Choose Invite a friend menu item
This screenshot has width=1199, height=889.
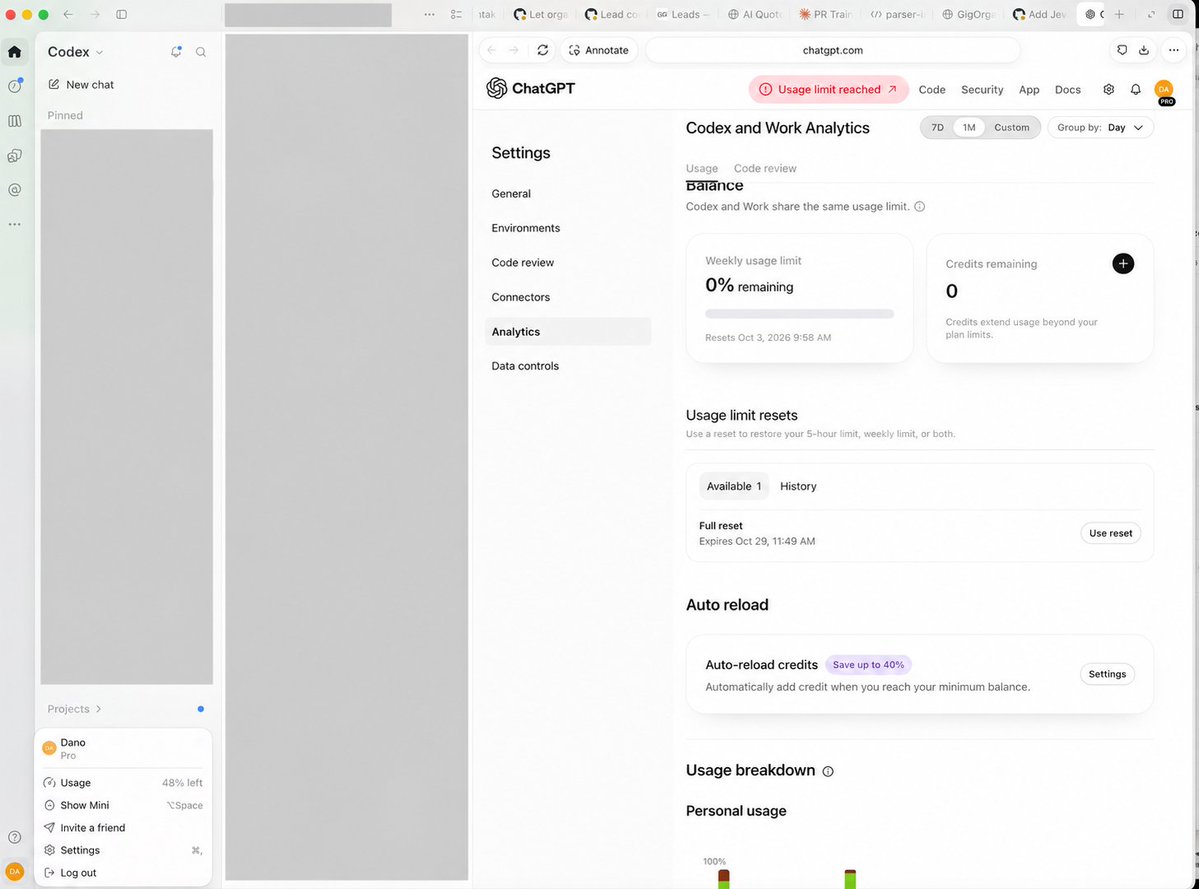pos(123,827)
